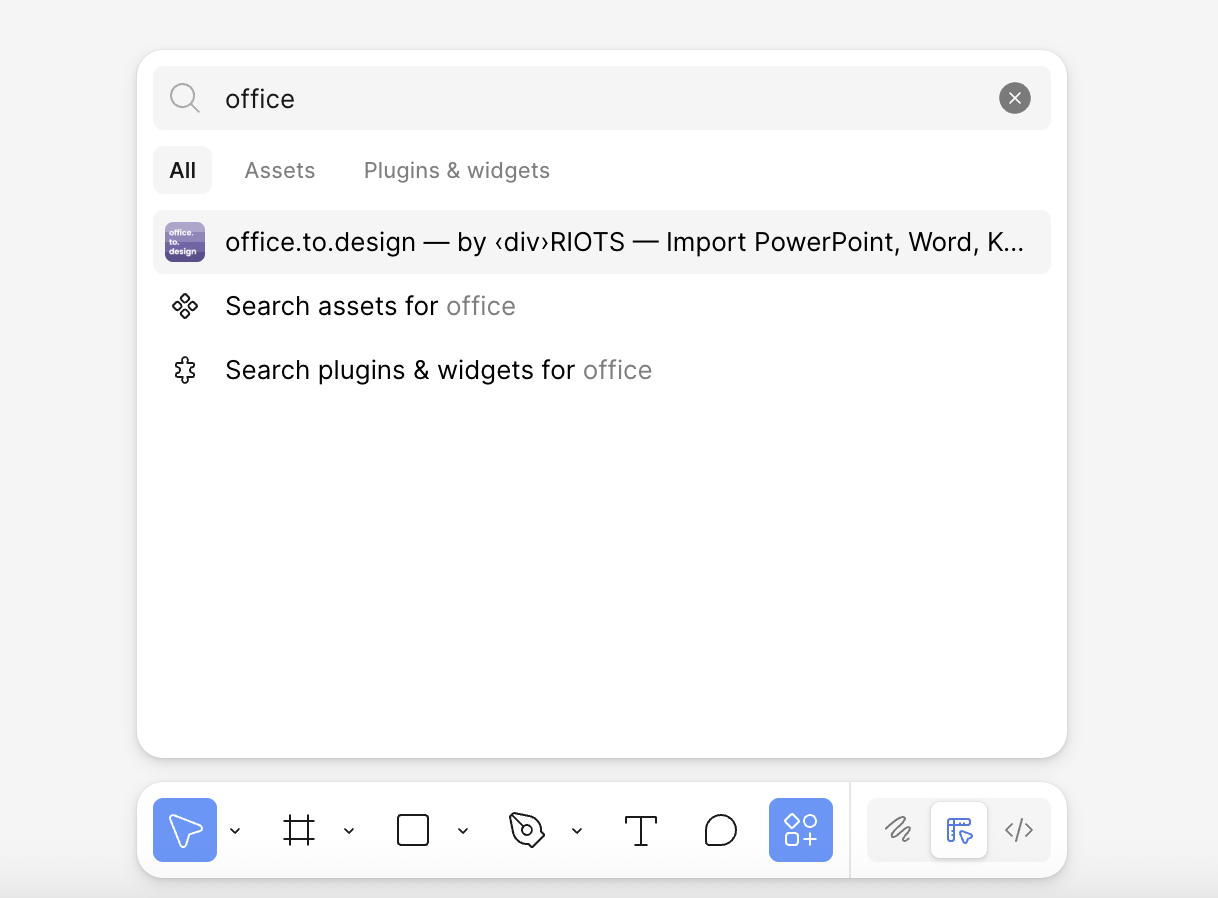Select the Move tool arrow icon
Viewport: 1218px width, 898px height.
185,830
